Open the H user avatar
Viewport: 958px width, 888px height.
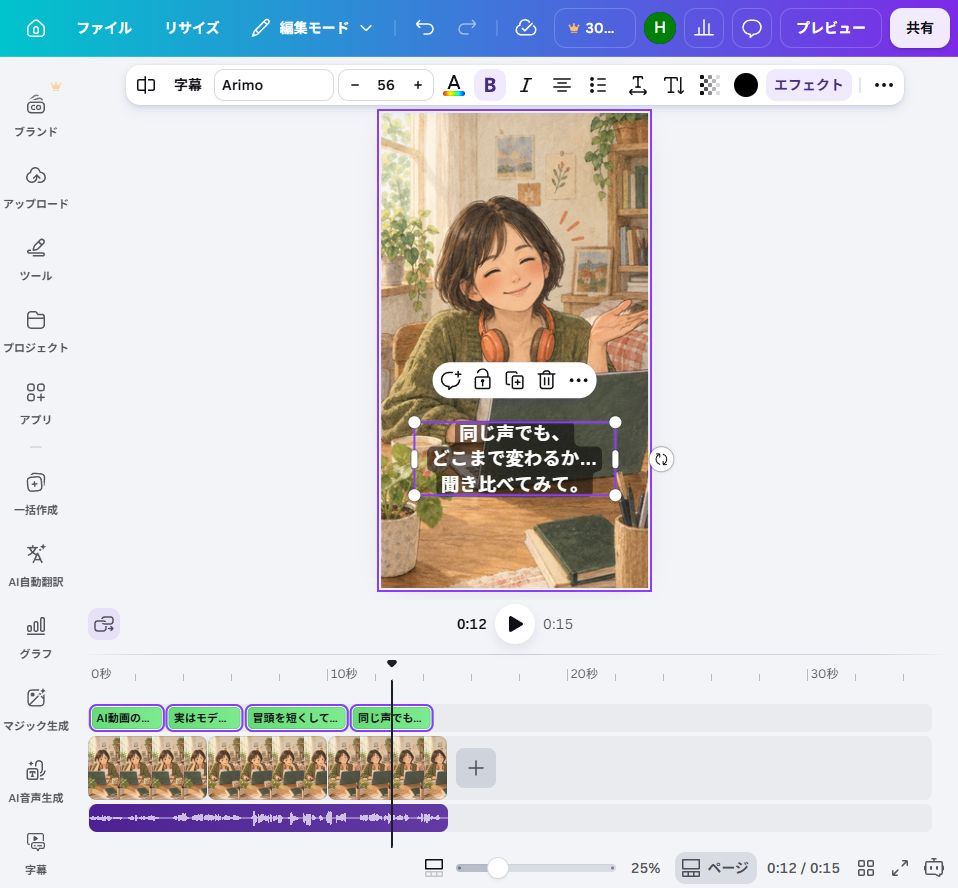(660, 28)
